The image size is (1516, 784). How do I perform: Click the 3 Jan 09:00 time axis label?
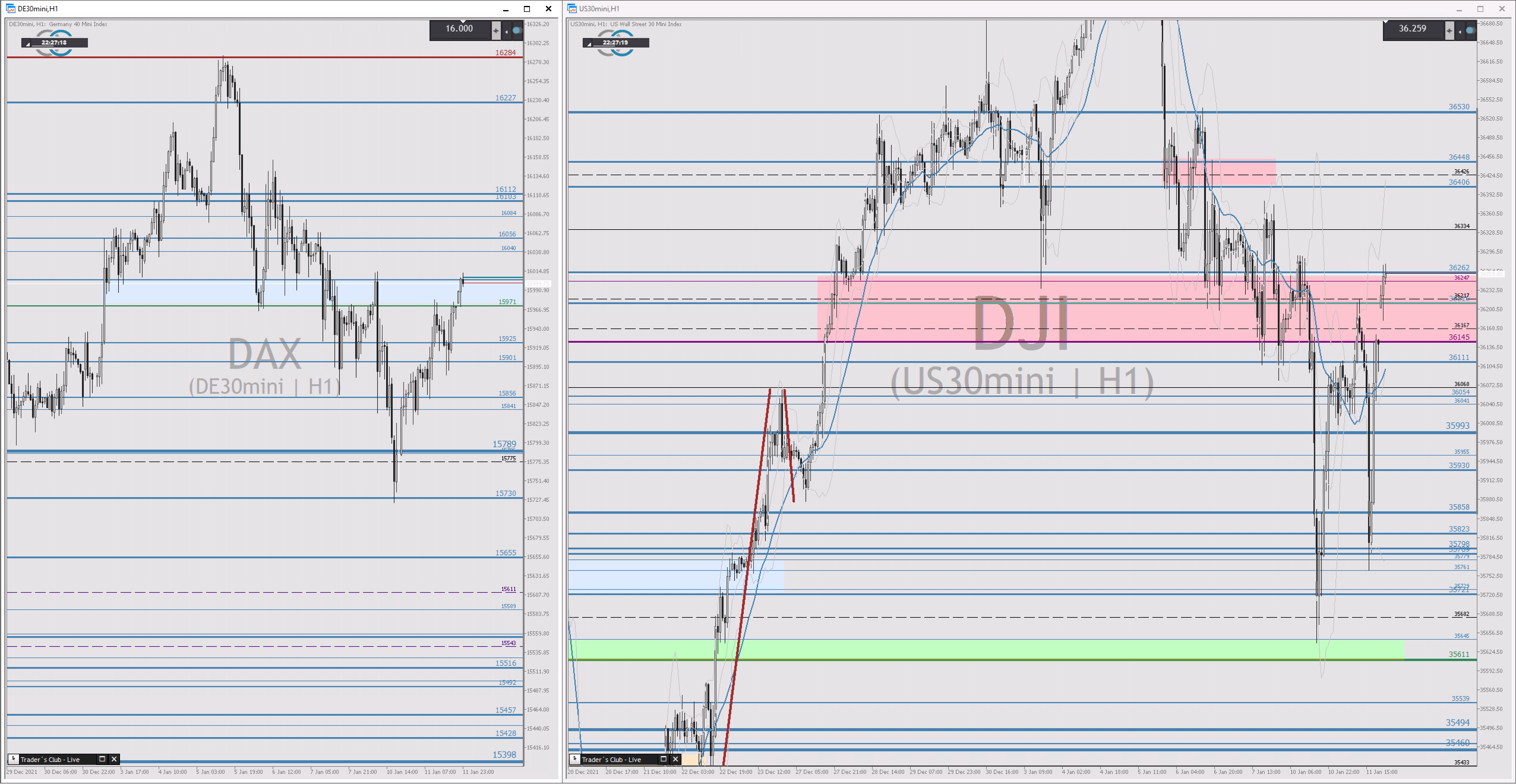pyautogui.click(x=1038, y=772)
